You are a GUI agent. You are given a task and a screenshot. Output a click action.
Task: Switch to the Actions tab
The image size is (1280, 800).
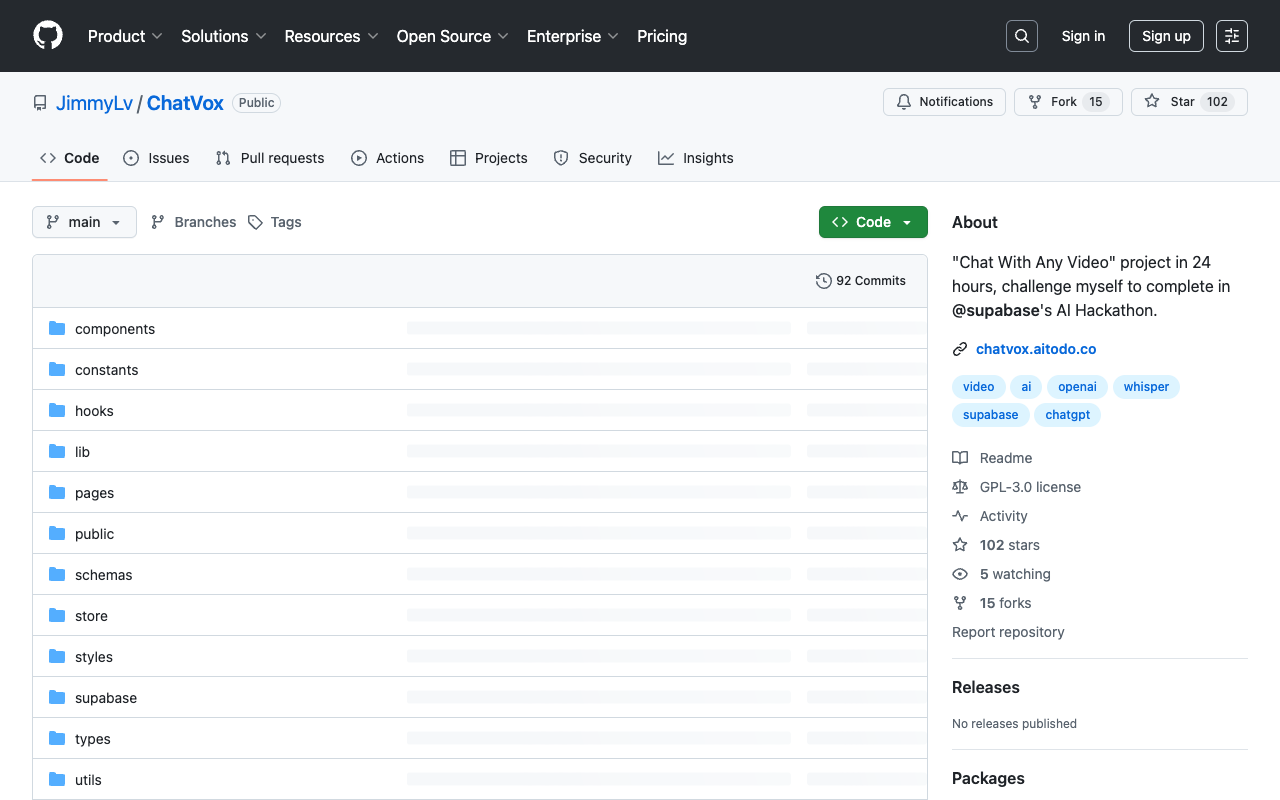click(388, 158)
